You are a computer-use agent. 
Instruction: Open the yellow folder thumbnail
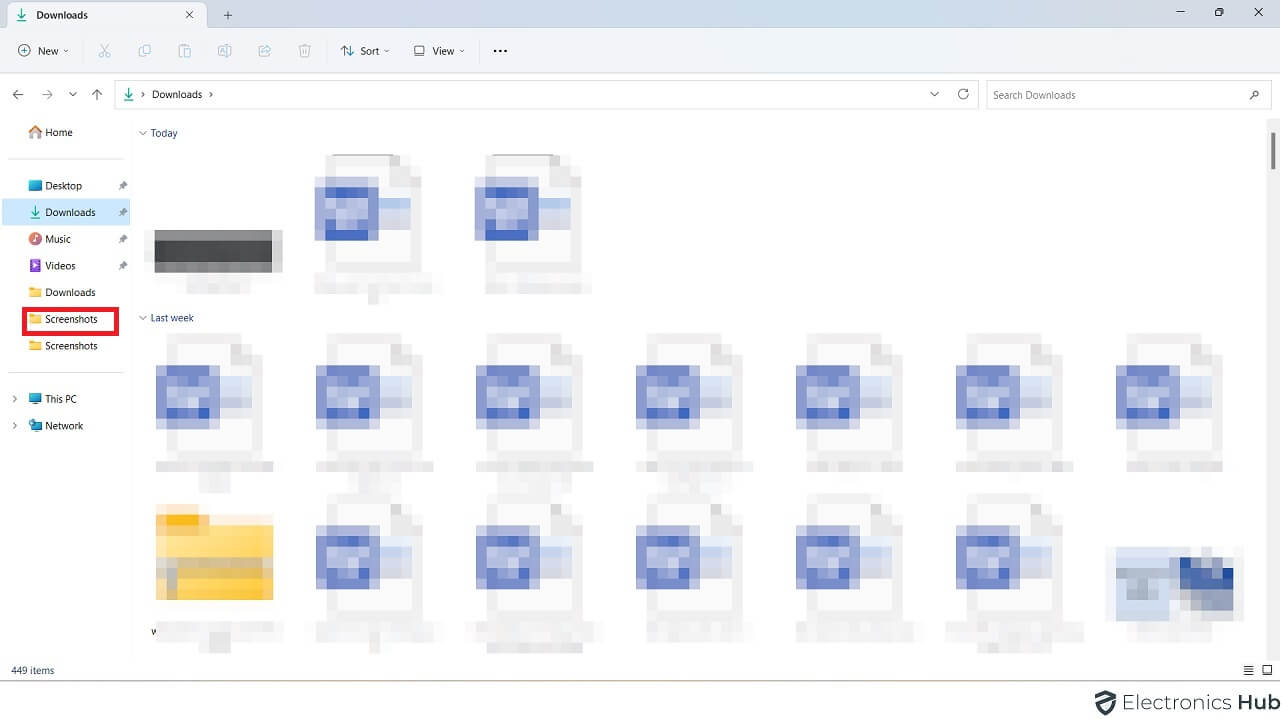coord(214,555)
